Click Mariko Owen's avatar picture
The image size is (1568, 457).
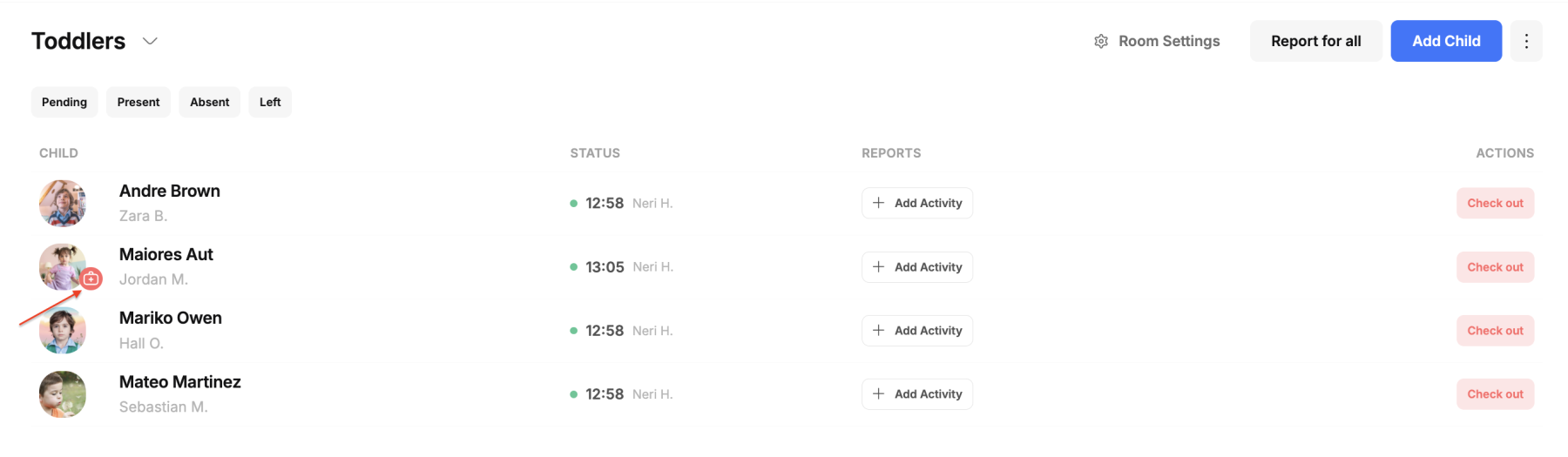63,331
